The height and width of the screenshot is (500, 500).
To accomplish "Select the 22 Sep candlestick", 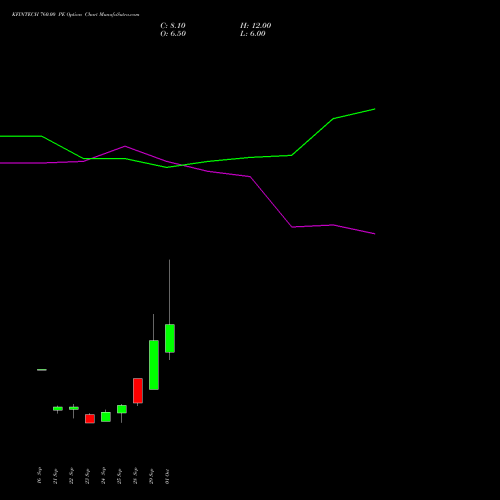I will point(74,408).
